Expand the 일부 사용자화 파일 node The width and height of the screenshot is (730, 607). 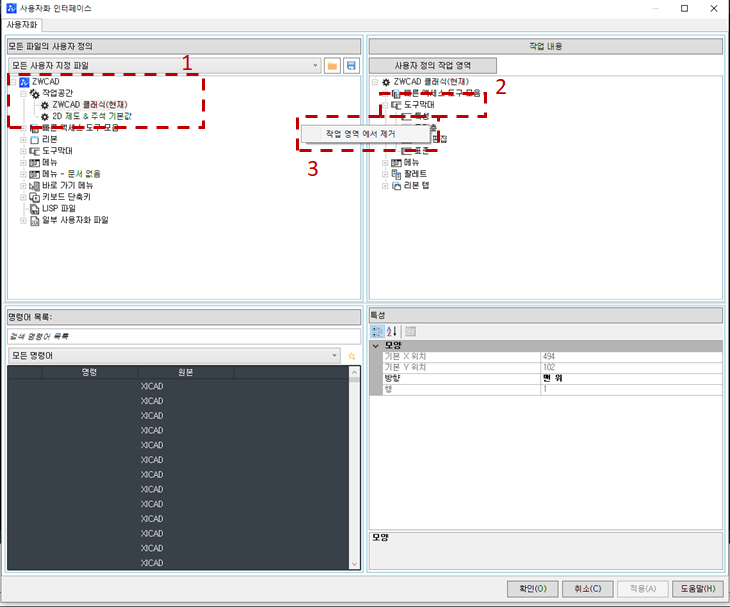pyautogui.click(x=23, y=221)
